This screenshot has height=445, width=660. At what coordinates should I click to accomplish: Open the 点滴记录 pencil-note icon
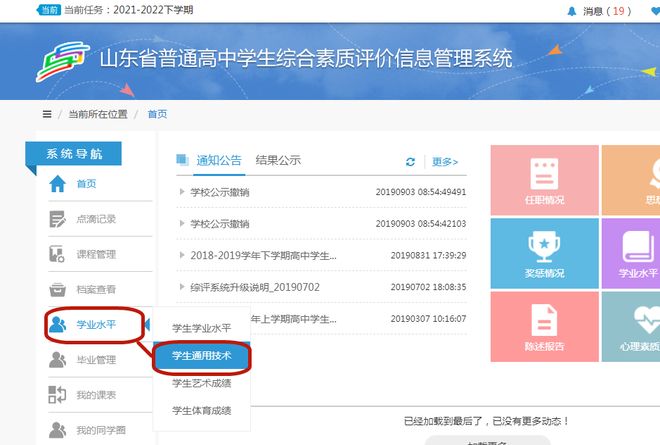[57, 219]
